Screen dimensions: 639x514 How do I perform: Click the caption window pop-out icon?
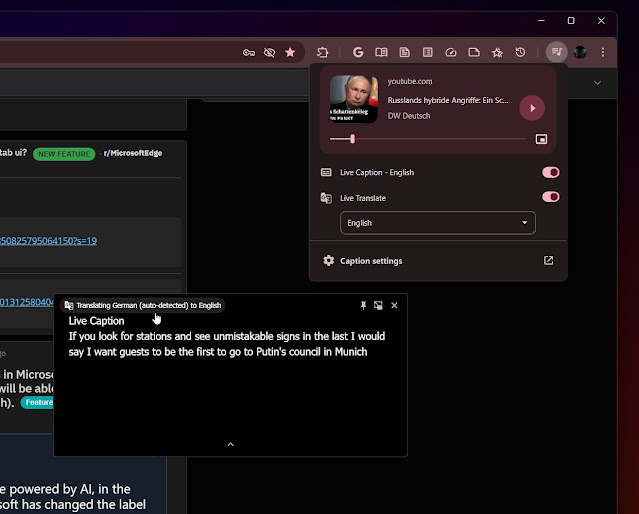[378, 305]
